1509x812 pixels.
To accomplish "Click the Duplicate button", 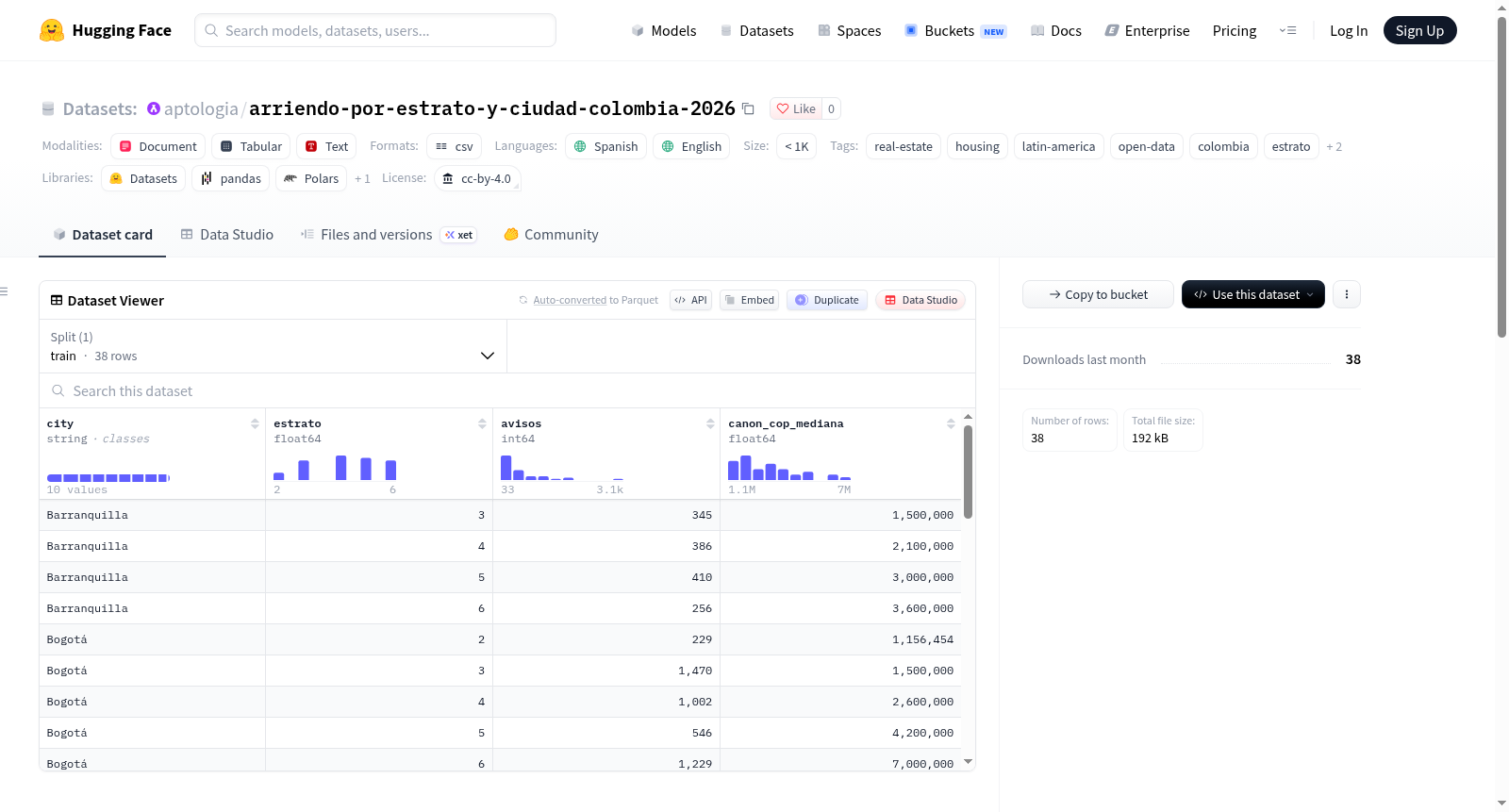I will pos(827,300).
